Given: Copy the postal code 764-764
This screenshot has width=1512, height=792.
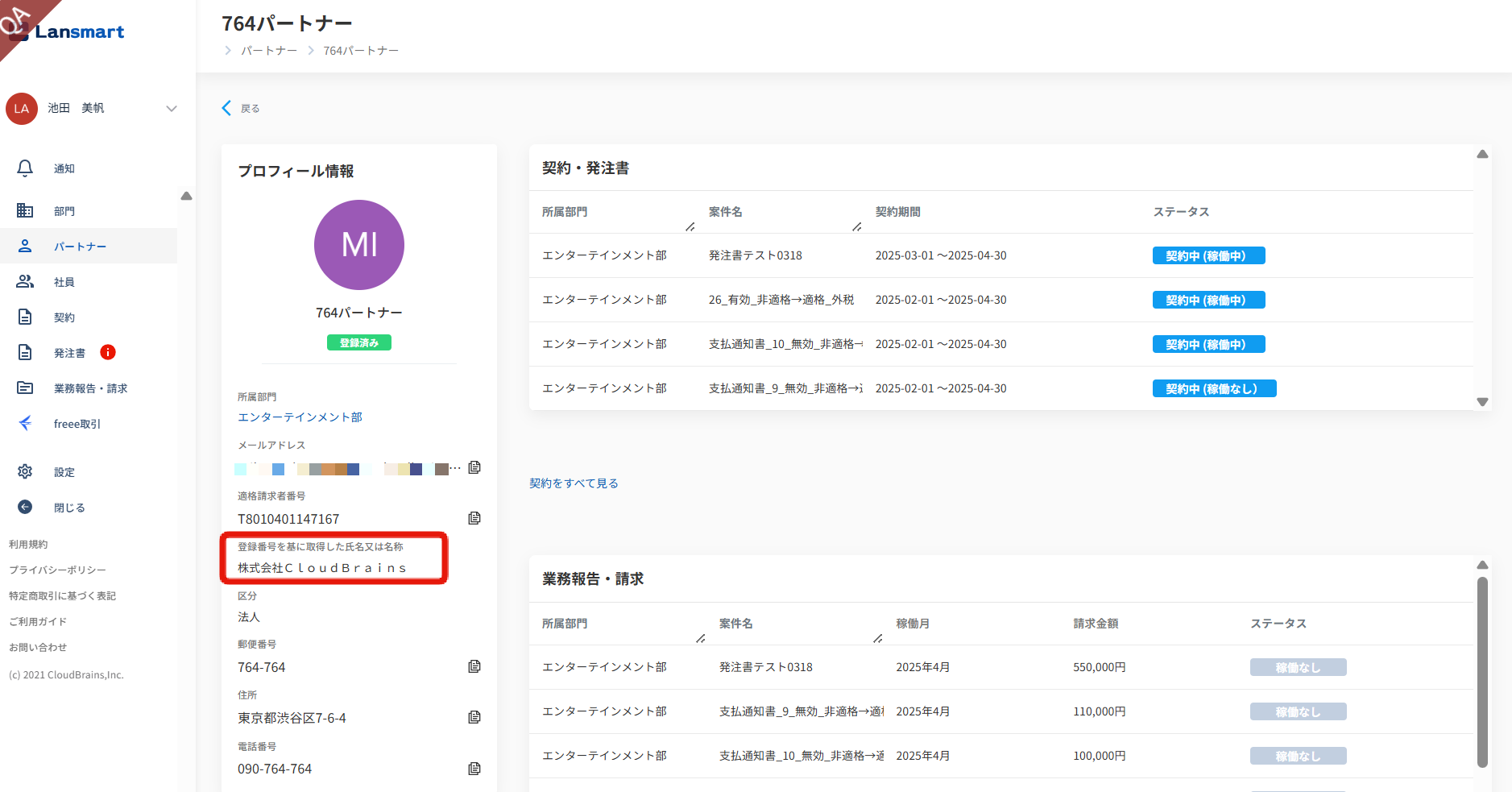Looking at the screenshot, I should (x=474, y=666).
